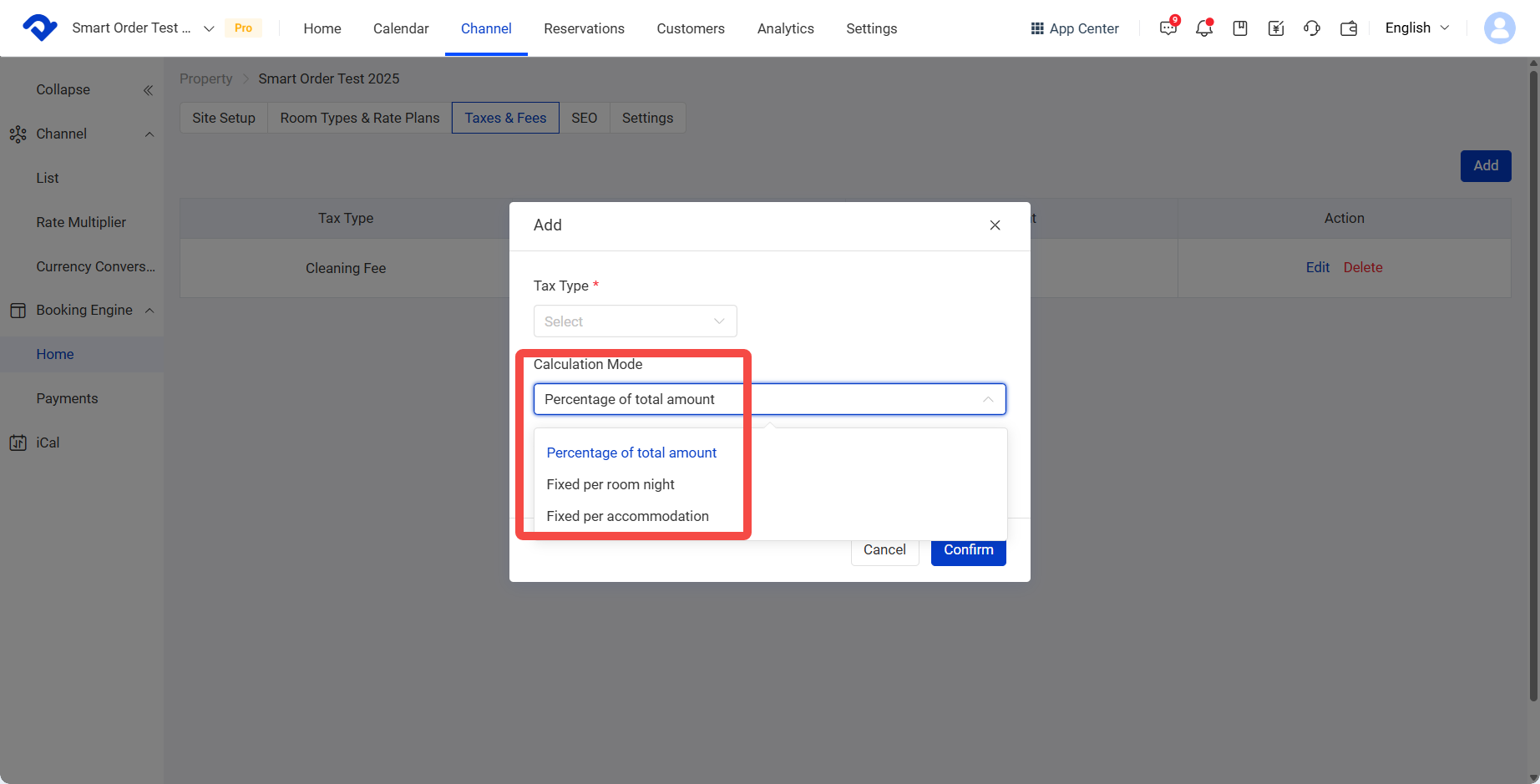Open the user avatar profile menu
The width and height of the screenshot is (1540, 784).
coord(1499,28)
